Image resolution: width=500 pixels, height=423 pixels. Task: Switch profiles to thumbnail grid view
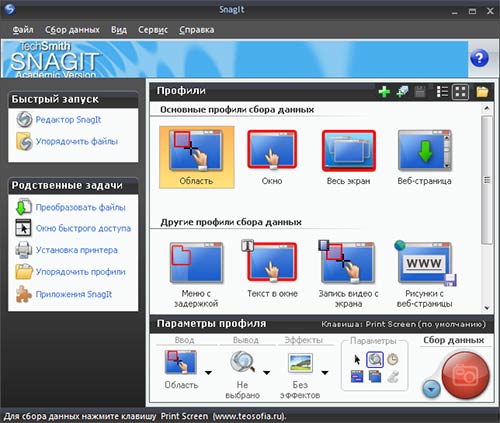tap(460, 92)
